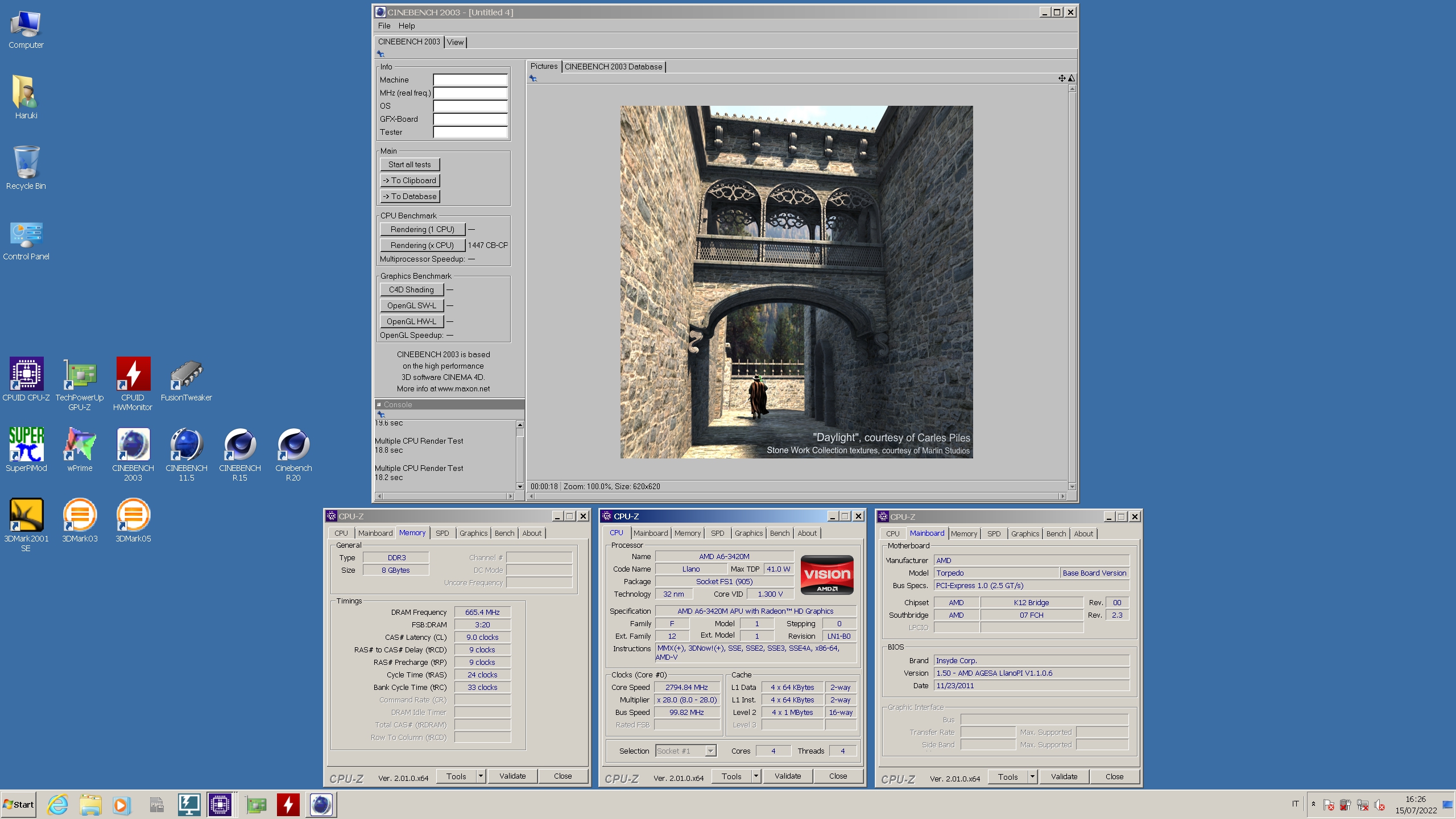Open Tools dropdown arrow in Mainboard CPU-Z window
Screen dimensions: 1456x819
(1032, 776)
